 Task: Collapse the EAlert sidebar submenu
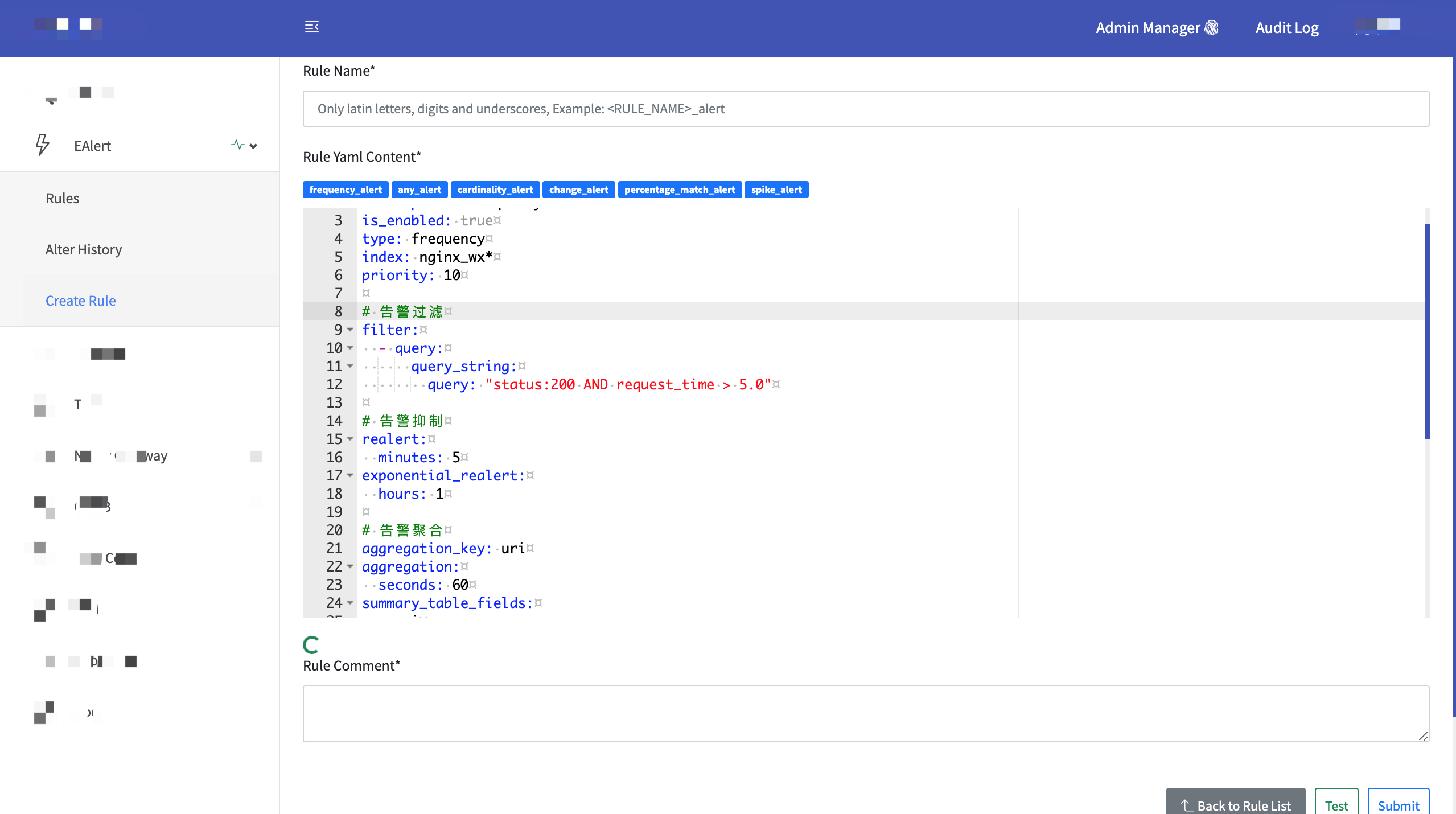click(x=254, y=146)
